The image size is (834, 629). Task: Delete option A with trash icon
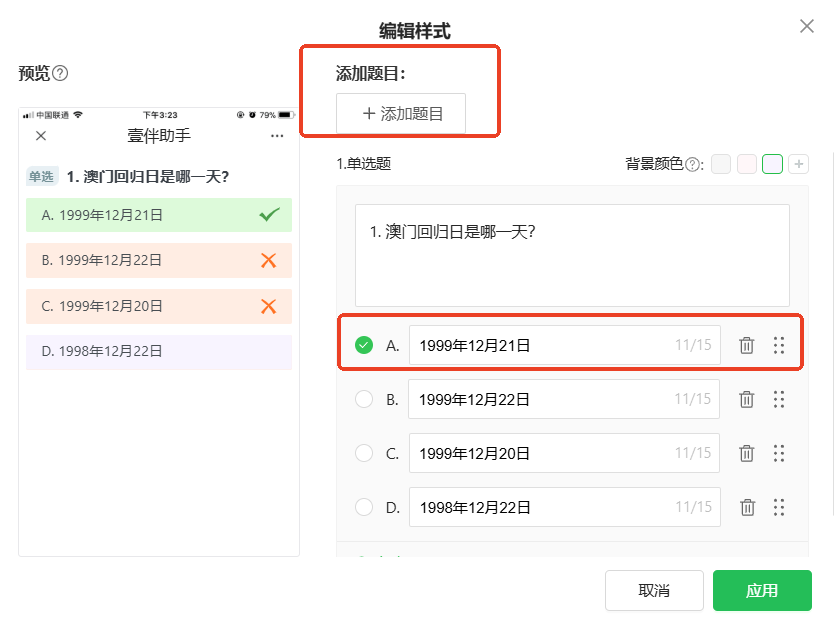click(747, 345)
